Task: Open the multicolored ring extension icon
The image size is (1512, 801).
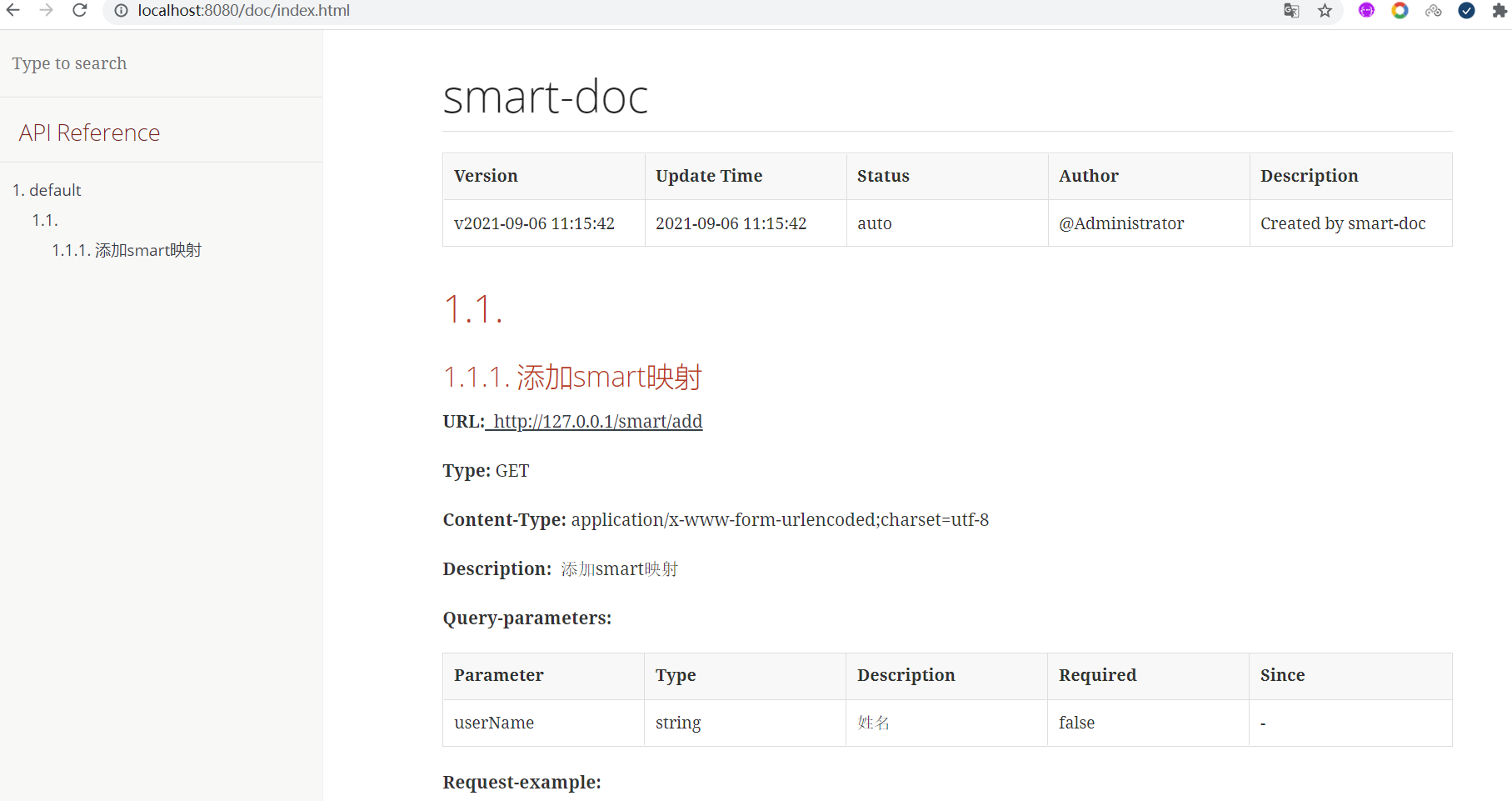Action: pyautogui.click(x=1400, y=10)
